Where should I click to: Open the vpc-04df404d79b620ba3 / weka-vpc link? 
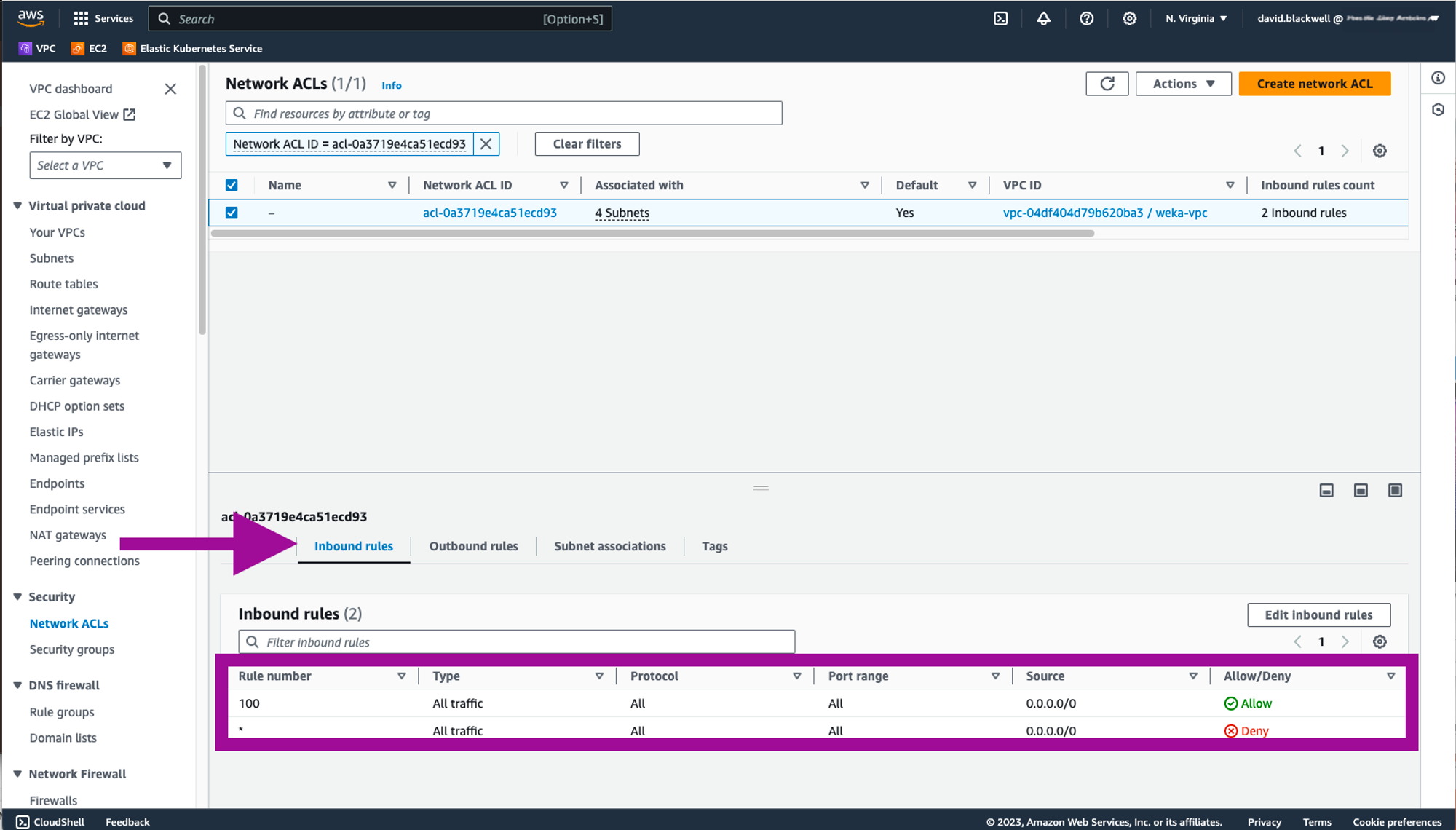[x=1104, y=213]
